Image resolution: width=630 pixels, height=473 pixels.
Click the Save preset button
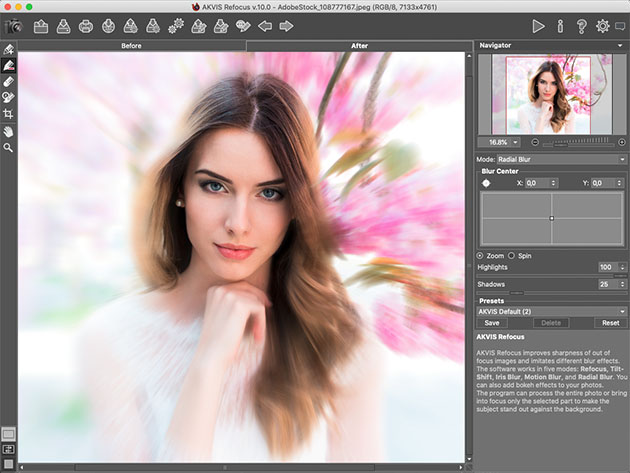pos(492,323)
